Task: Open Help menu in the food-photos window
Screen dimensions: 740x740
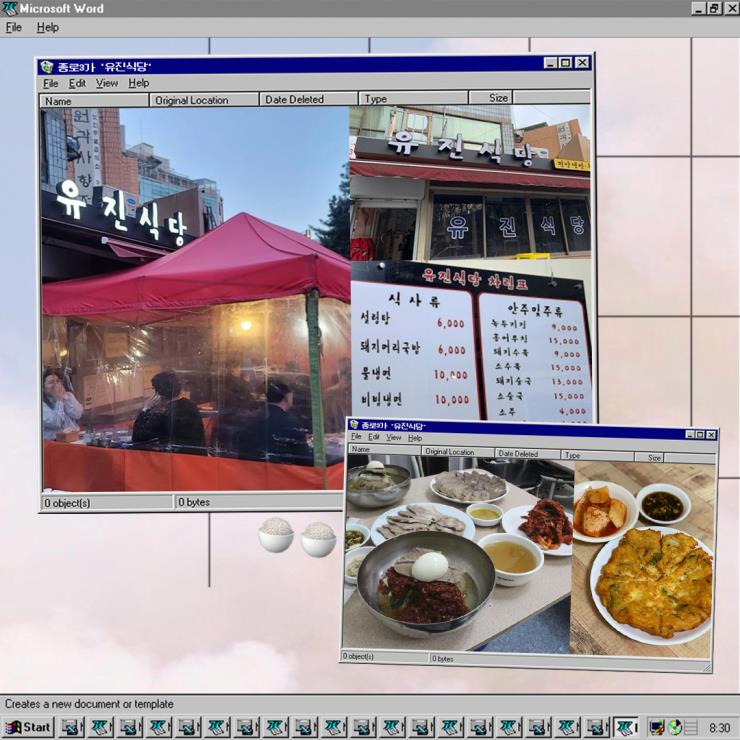Action: 415,438
